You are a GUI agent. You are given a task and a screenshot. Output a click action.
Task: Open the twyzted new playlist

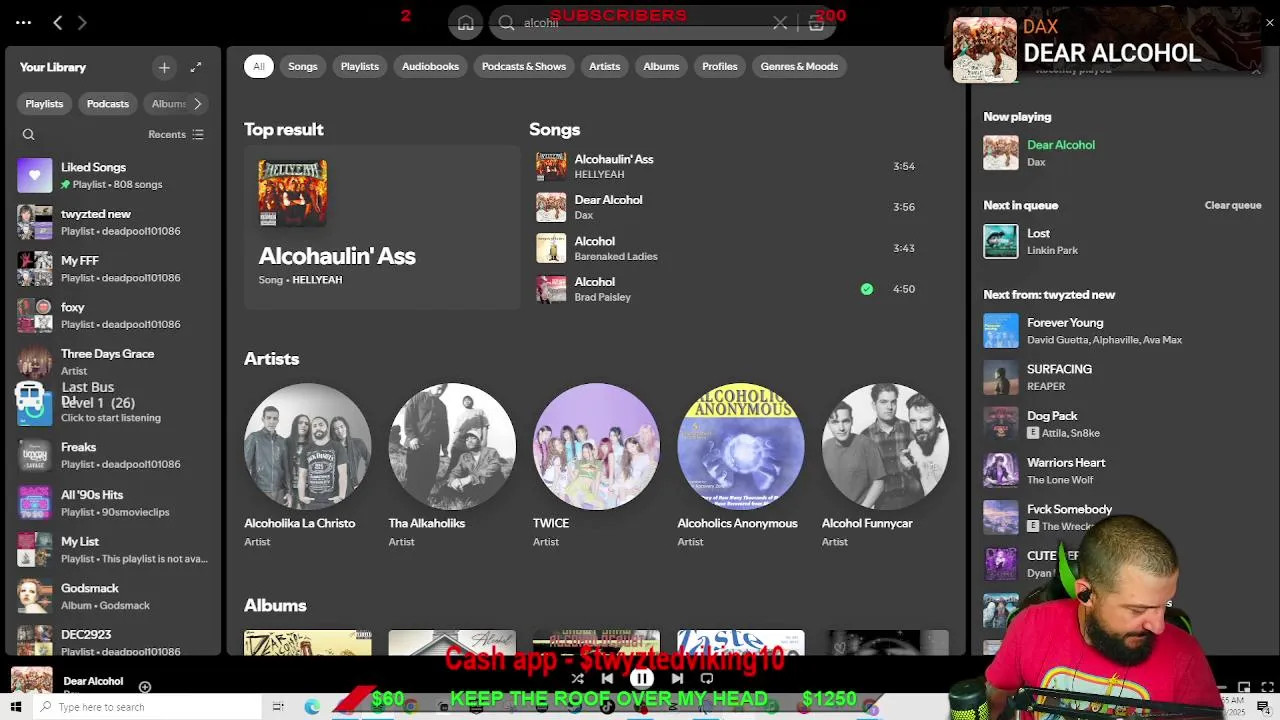pyautogui.click(x=112, y=222)
